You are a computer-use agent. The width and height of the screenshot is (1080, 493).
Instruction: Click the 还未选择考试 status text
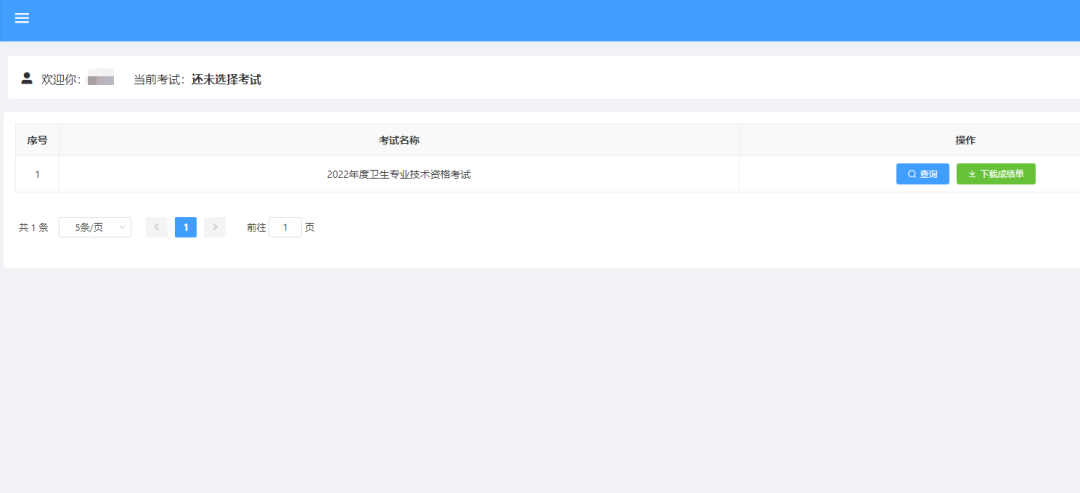(227, 79)
